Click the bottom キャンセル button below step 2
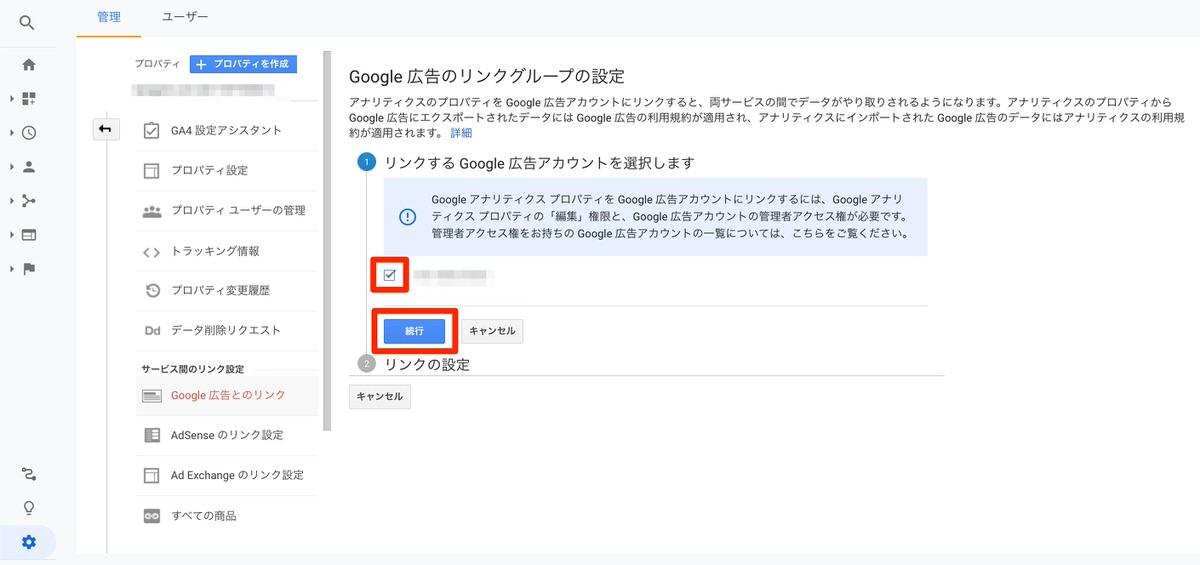 point(380,397)
